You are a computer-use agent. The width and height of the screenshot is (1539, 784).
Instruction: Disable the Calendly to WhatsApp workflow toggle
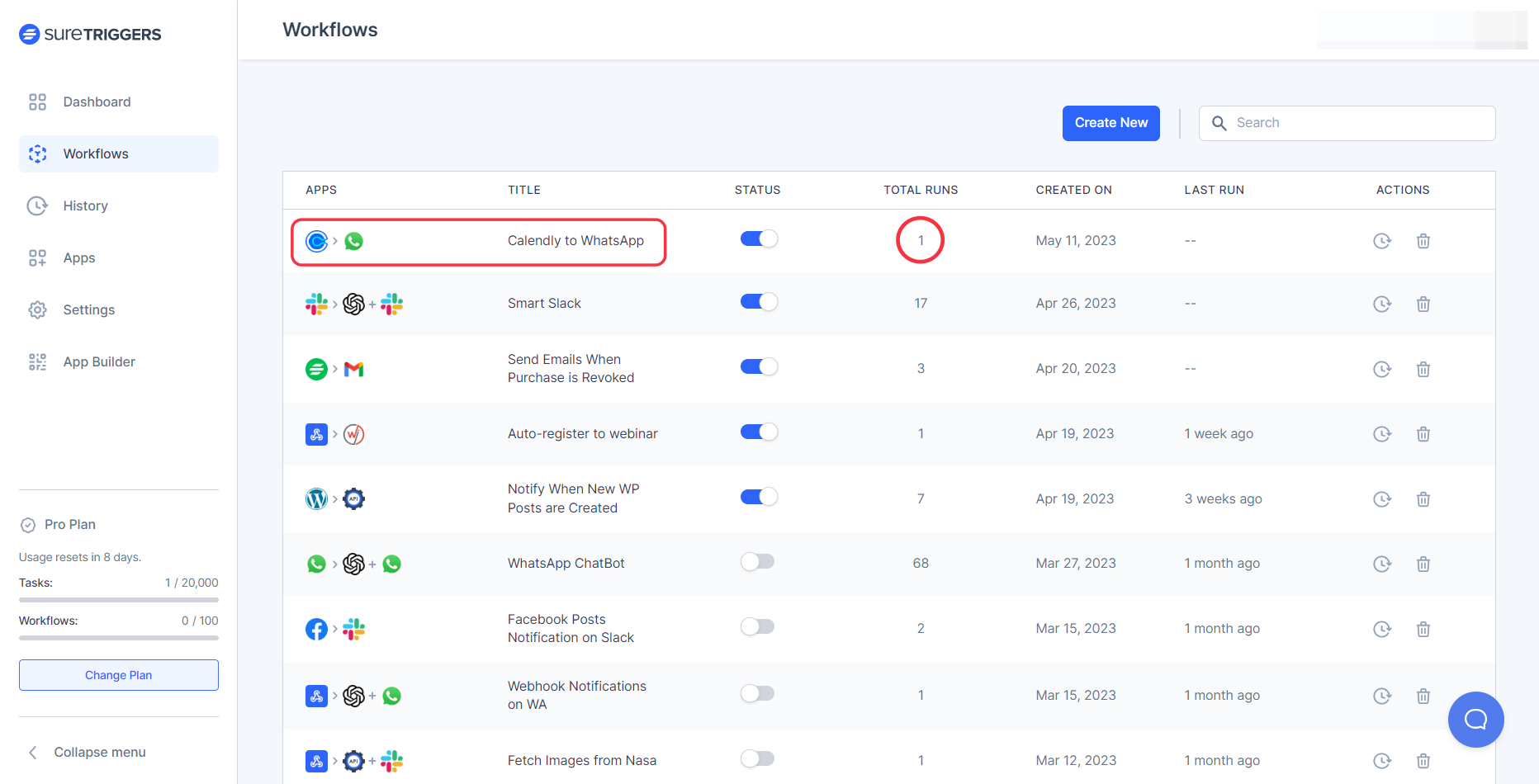tap(758, 239)
